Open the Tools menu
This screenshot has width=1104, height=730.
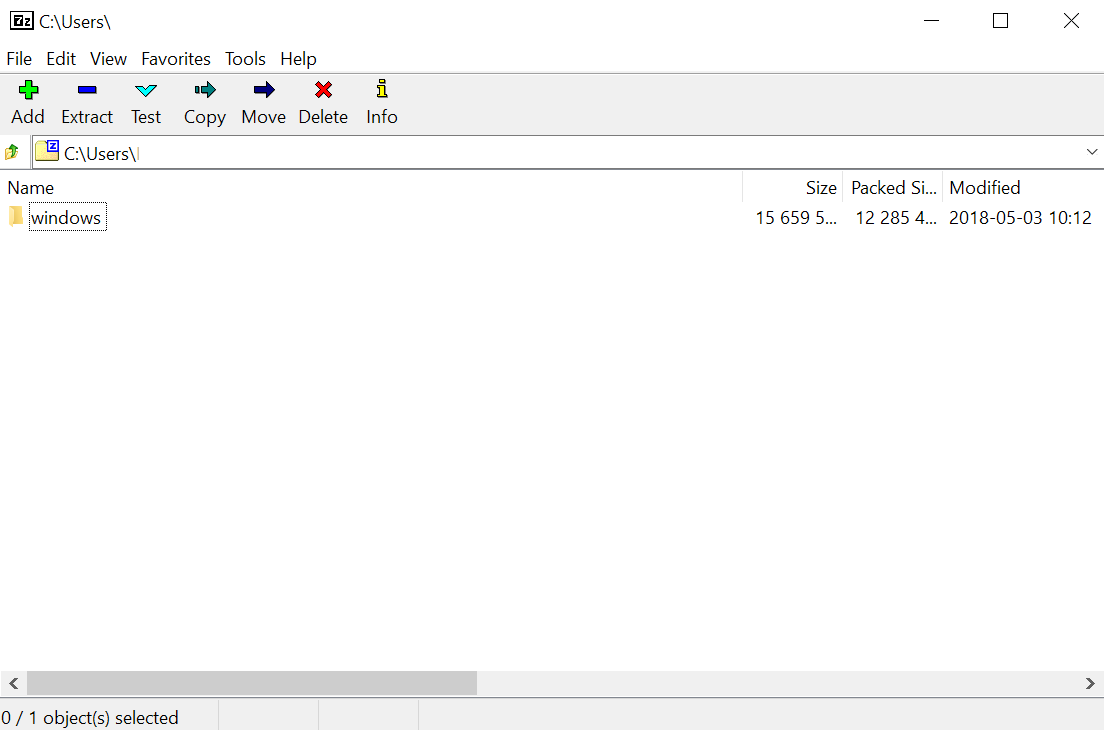tap(245, 58)
